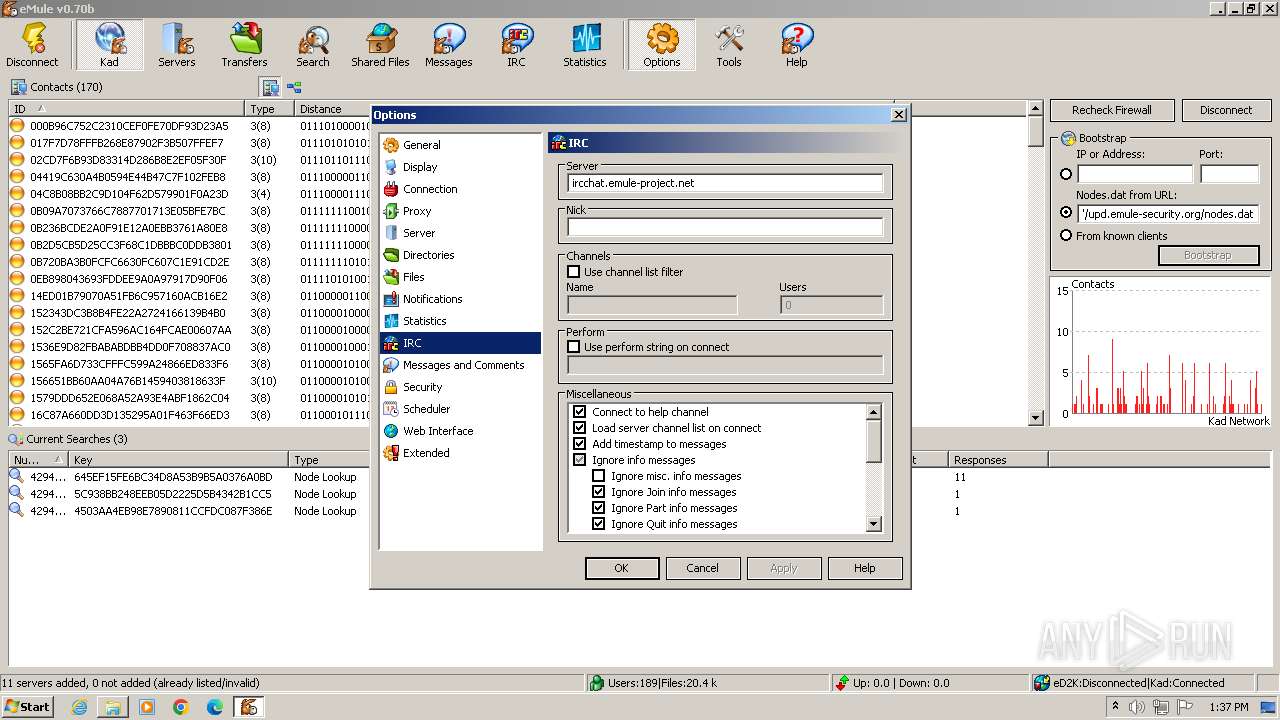This screenshot has height=720, width=1280.
Task: Click Recheck Firewall button
Action: (x=1112, y=110)
